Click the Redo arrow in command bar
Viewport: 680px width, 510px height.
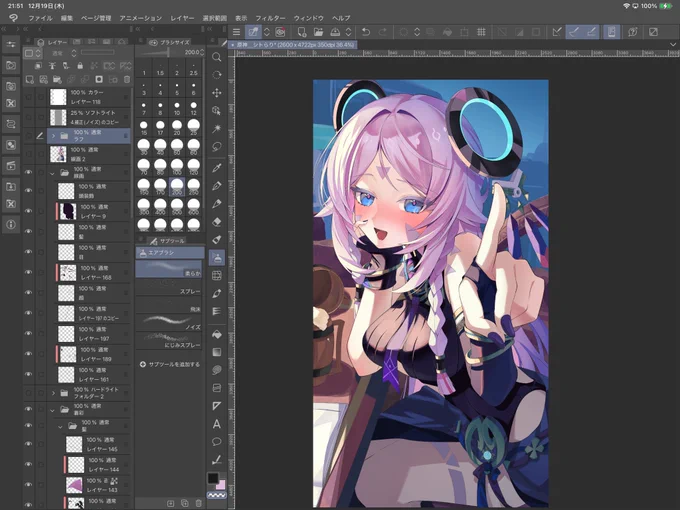382,32
